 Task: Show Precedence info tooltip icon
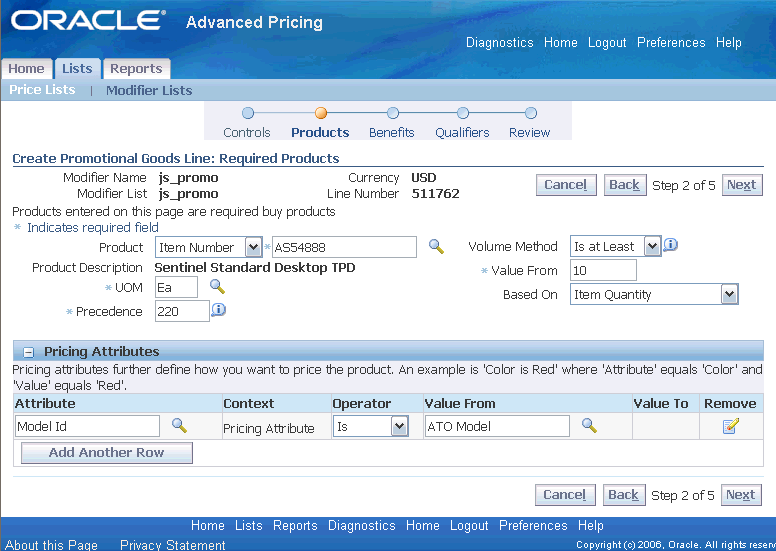point(218,310)
